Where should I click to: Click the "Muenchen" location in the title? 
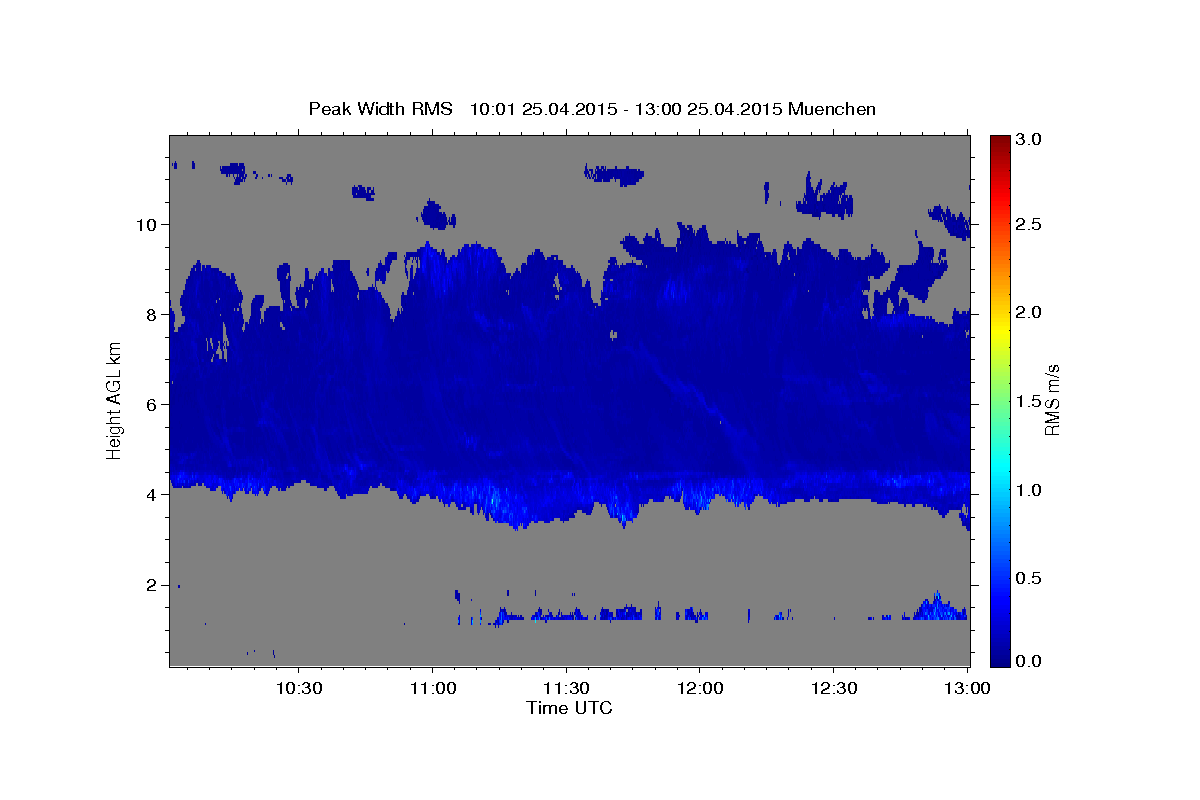832,108
